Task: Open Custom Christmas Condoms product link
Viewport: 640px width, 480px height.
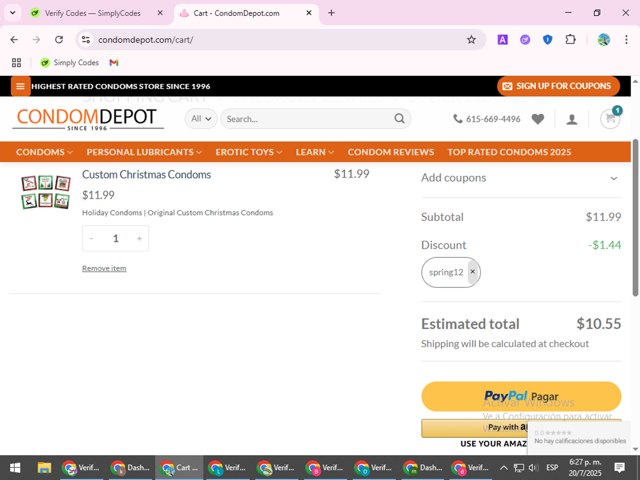Action: point(147,174)
